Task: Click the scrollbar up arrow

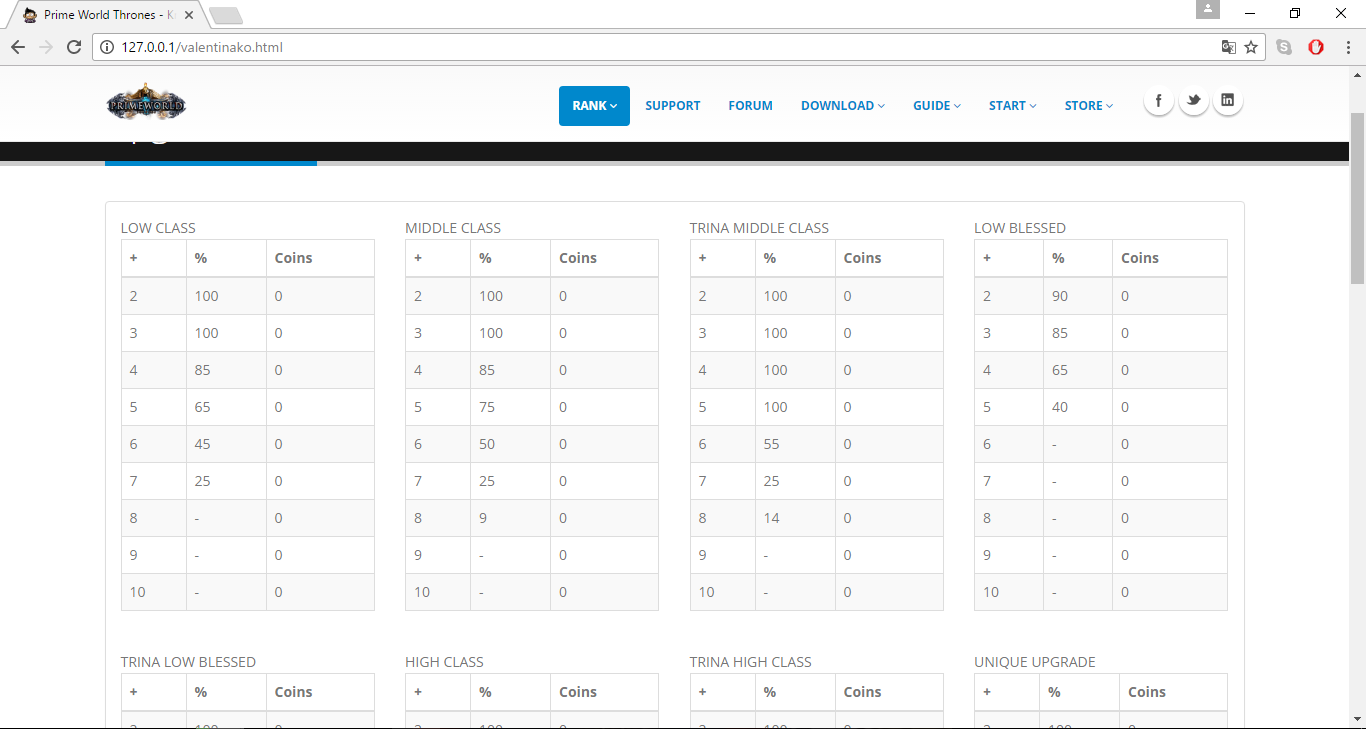Action: (x=1357, y=75)
